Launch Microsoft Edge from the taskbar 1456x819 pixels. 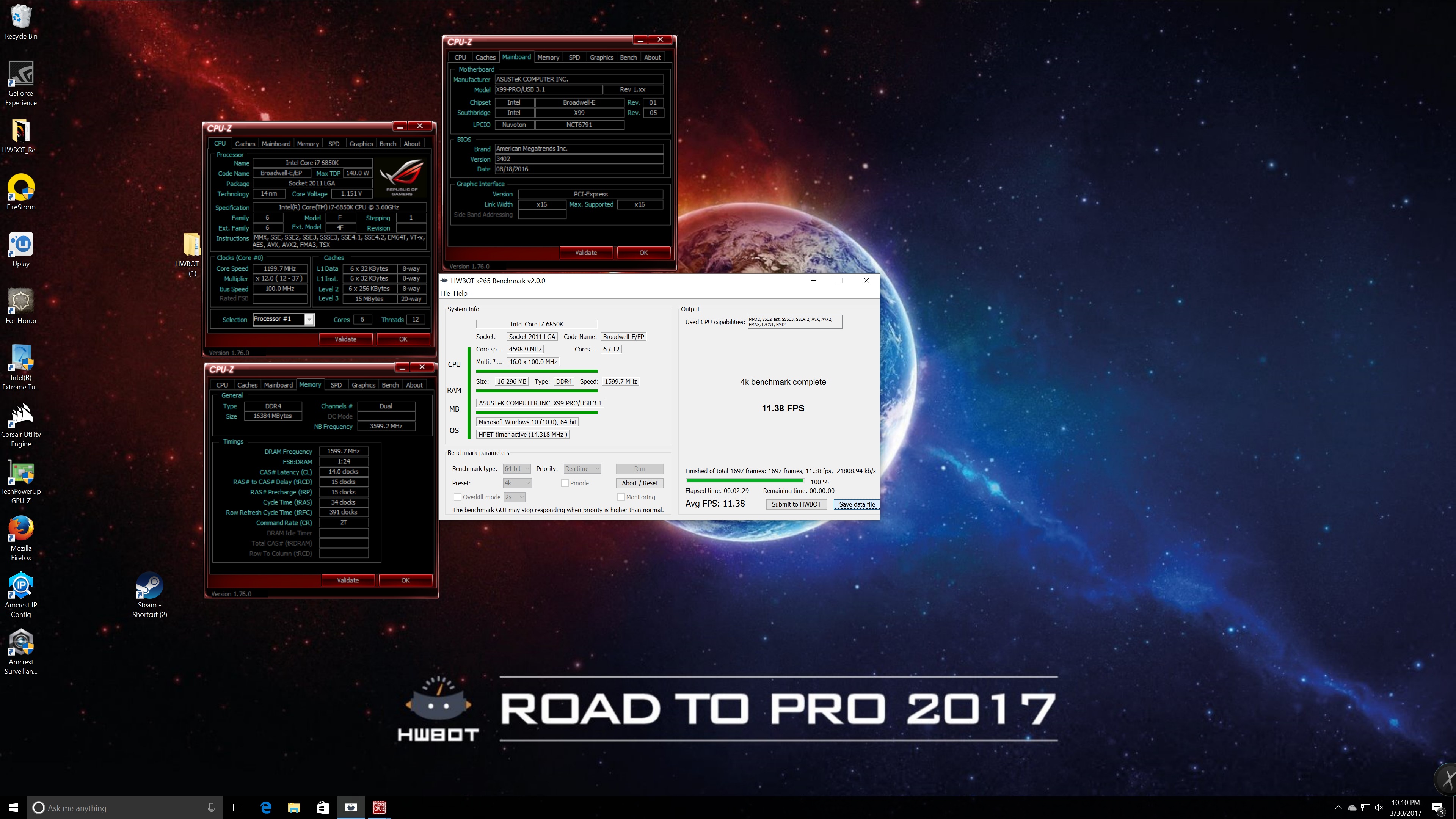click(x=266, y=808)
